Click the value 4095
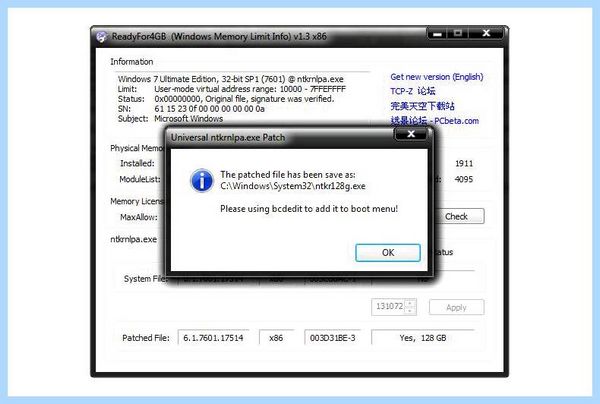Viewport: 600px width, 404px height. [464, 179]
